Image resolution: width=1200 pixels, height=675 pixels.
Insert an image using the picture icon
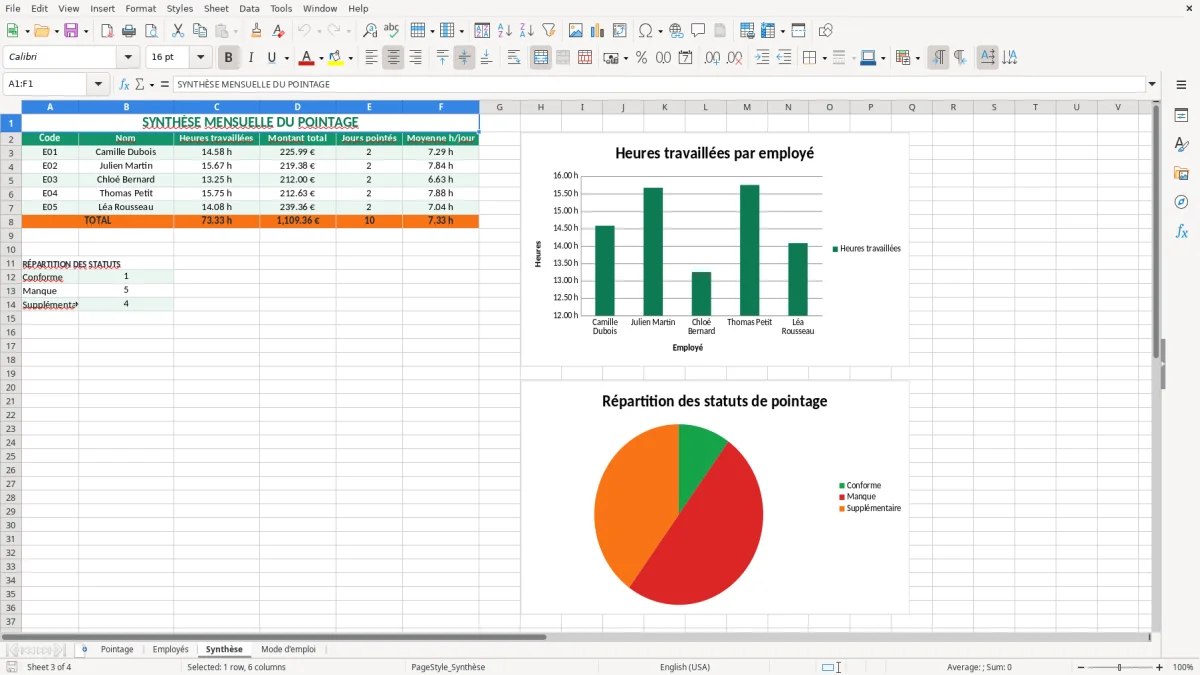(x=576, y=31)
